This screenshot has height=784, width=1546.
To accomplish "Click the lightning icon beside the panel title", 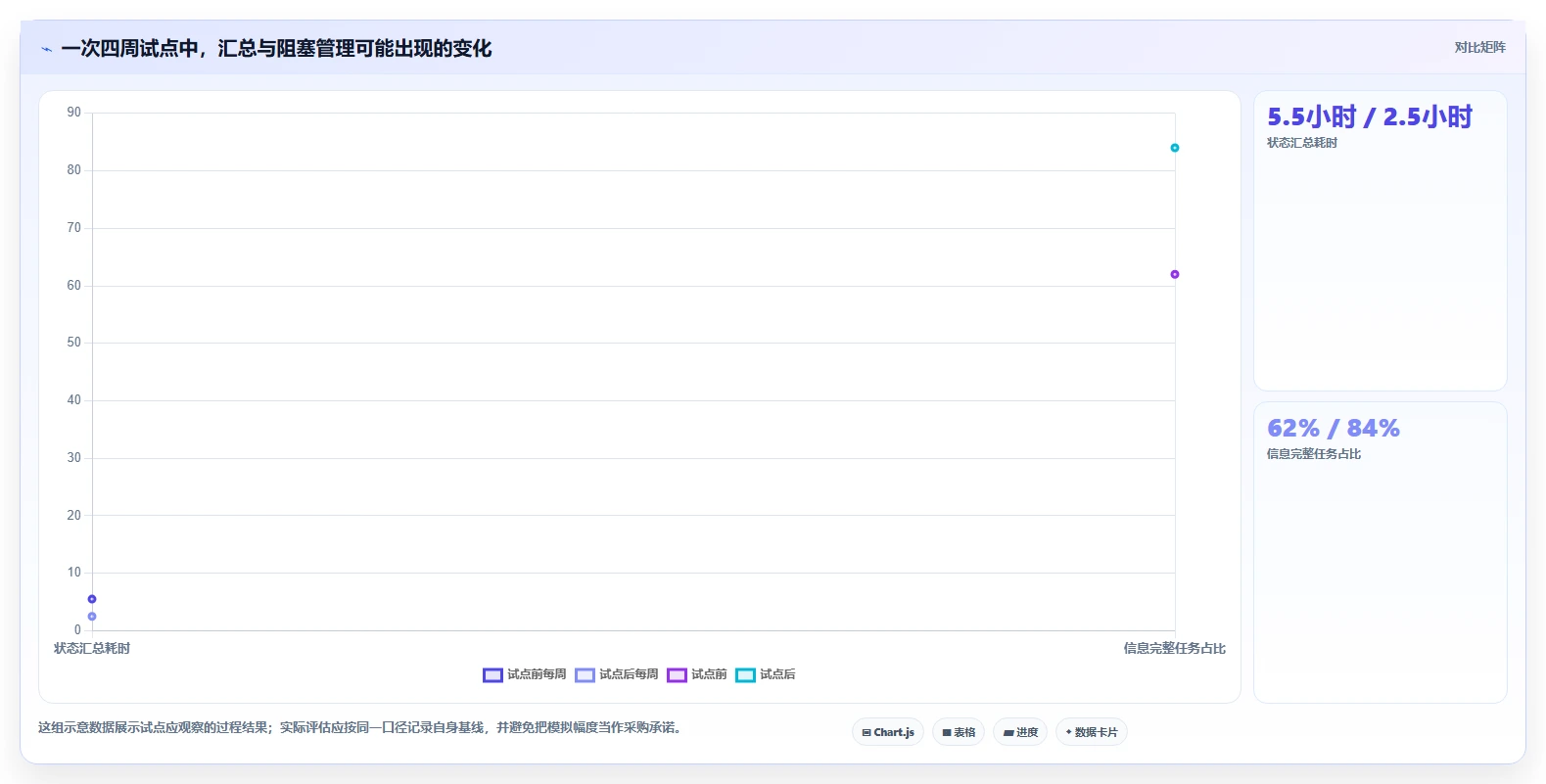I will click(x=46, y=49).
